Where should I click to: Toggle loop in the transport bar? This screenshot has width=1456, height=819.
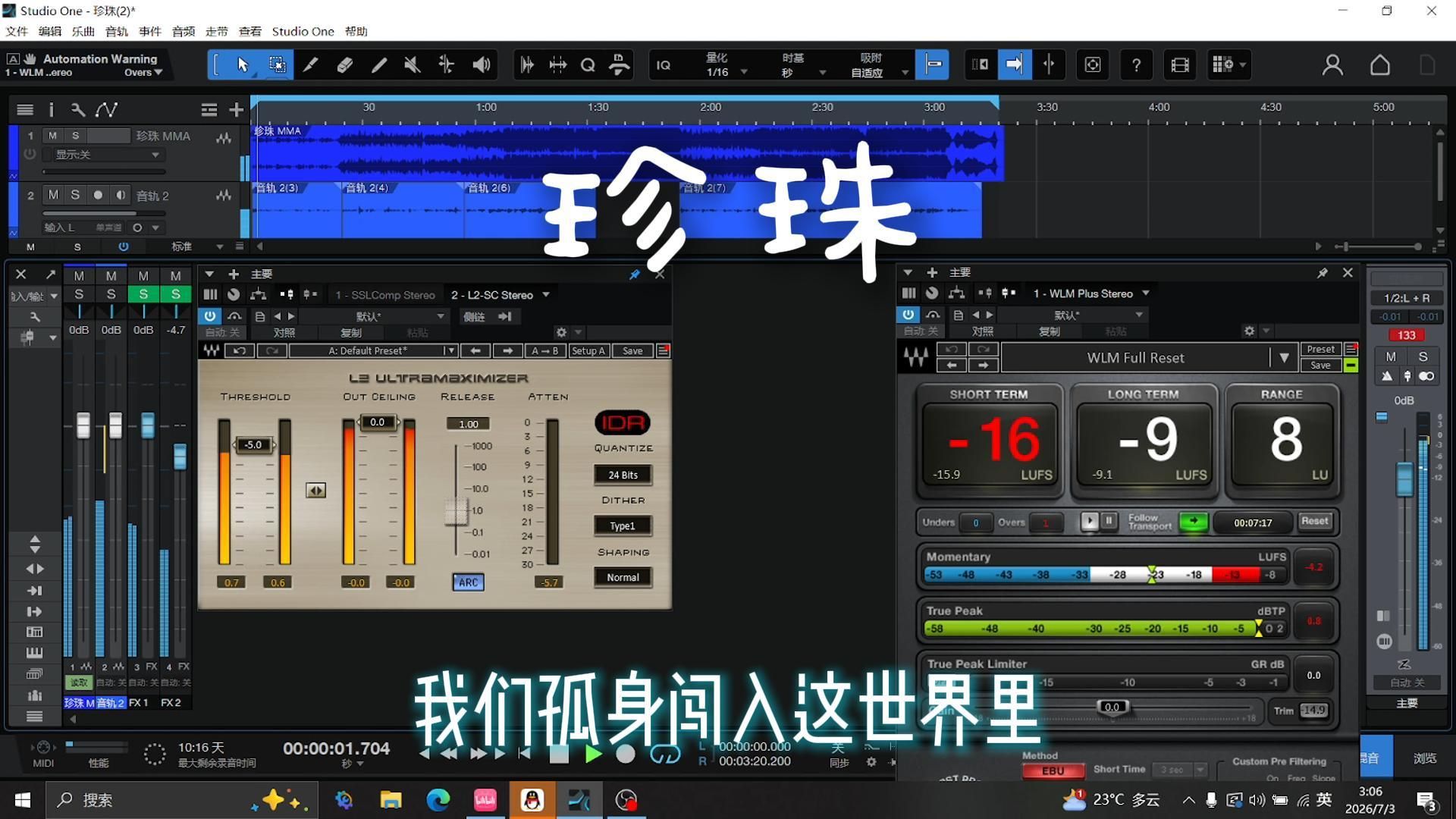[665, 754]
